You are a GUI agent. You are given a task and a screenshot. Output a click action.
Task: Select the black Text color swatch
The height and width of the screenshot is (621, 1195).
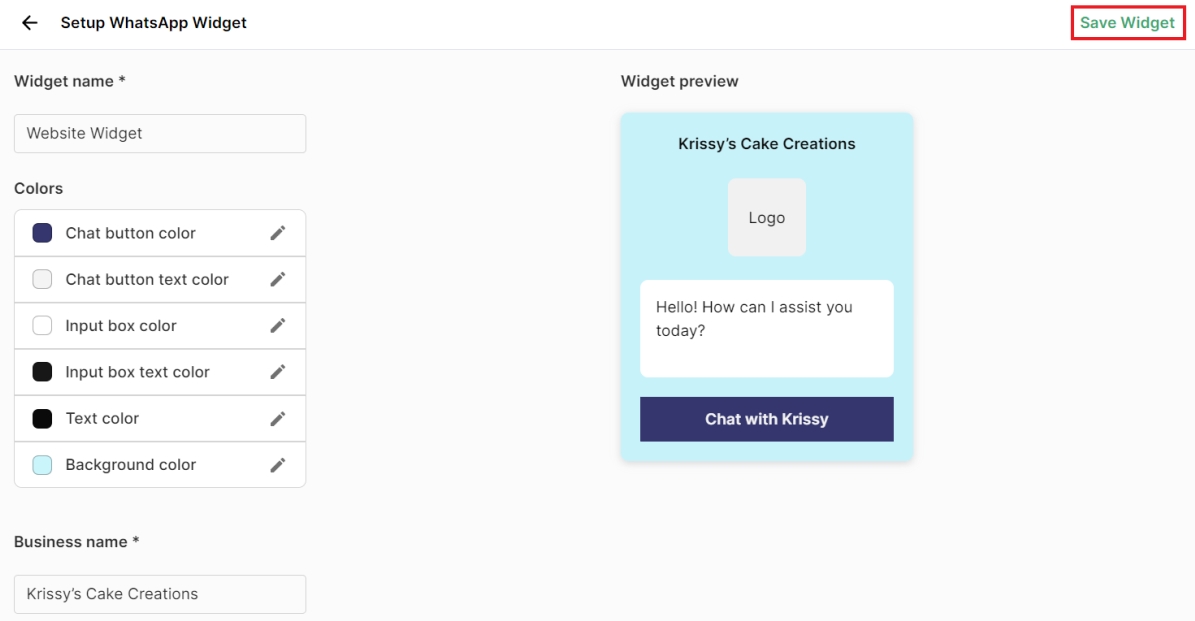[42, 418]
